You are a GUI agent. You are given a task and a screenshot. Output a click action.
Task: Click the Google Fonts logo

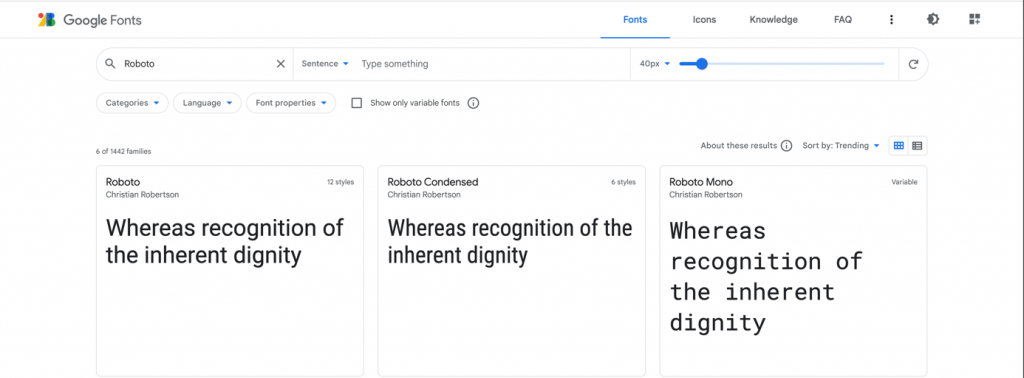[x=89, y=20]
